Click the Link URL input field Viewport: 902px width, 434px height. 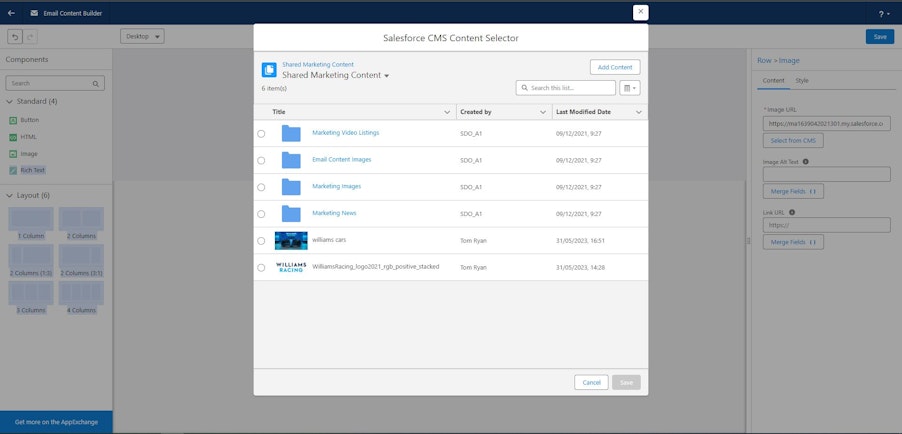point(827,225)
